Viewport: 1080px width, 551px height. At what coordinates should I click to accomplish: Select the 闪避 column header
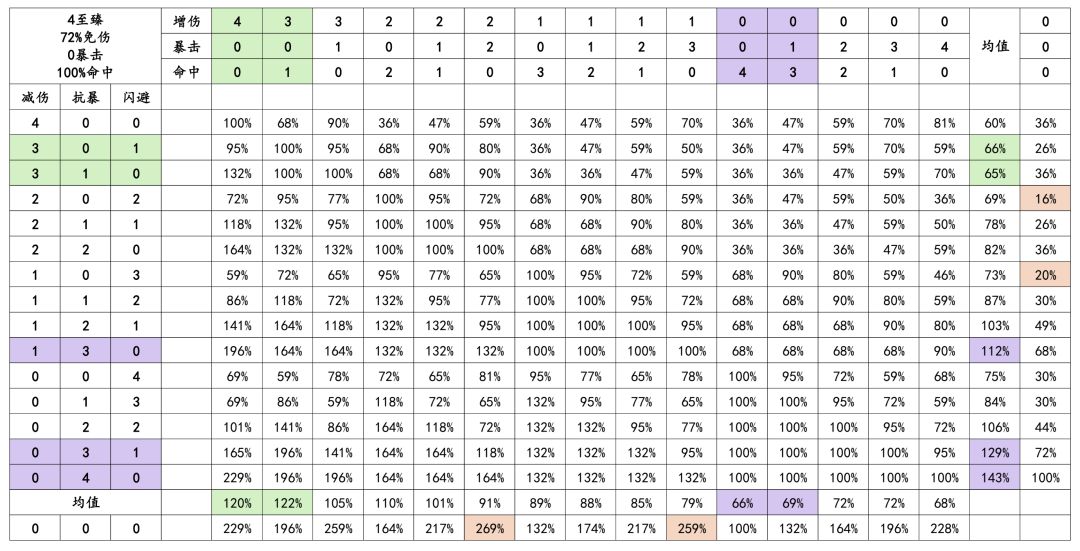click(x=136, y=97)
